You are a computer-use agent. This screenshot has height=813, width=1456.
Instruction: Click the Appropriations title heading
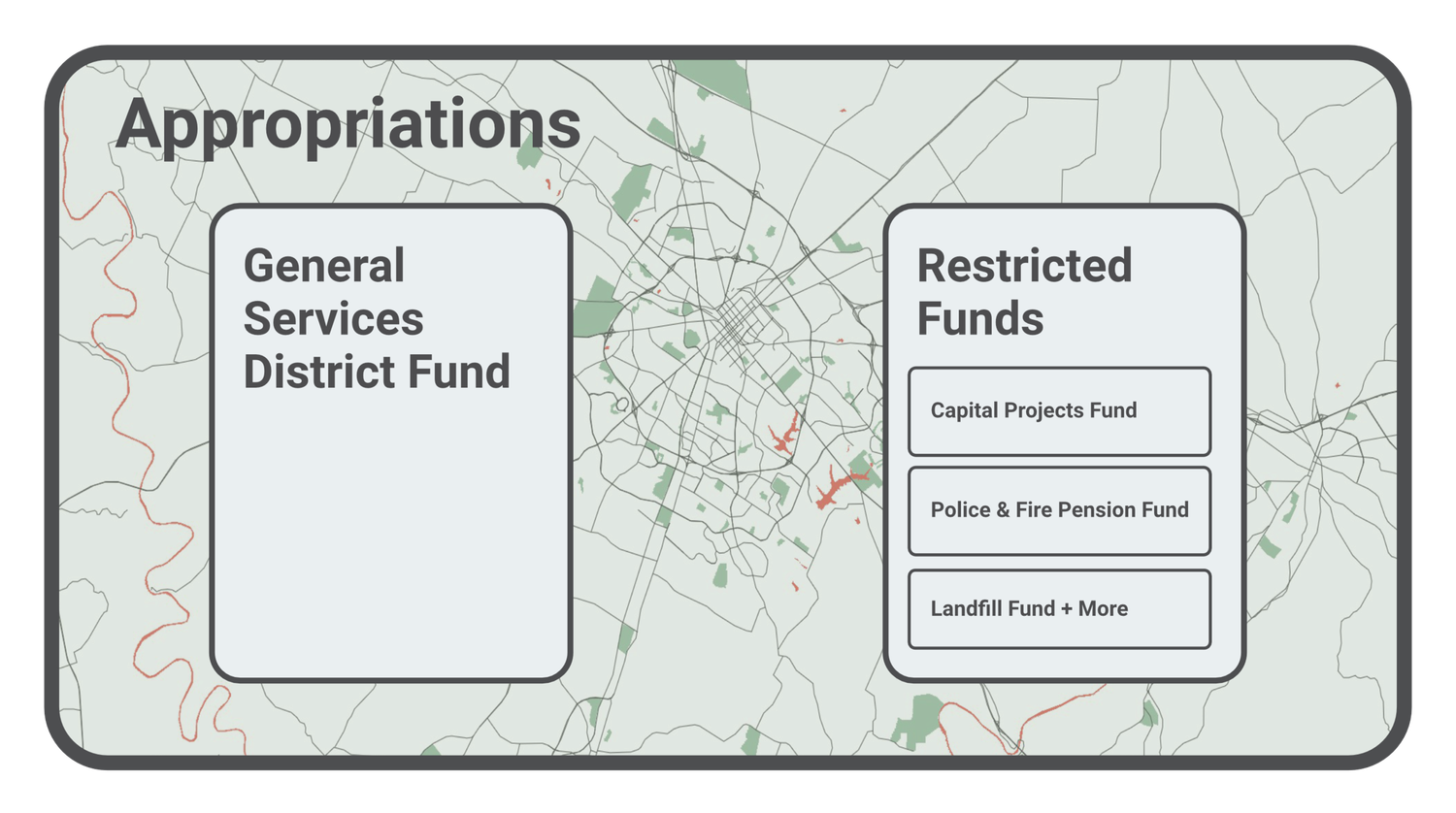349,121
